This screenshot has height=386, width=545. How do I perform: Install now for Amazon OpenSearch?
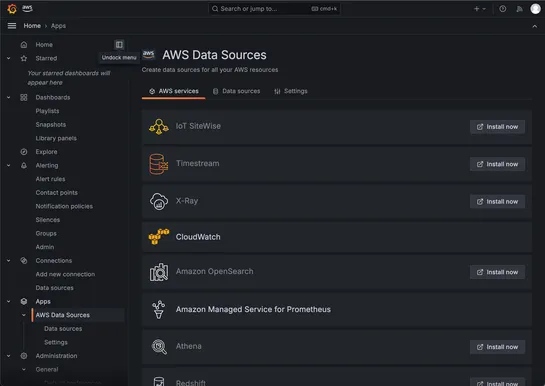[497, 272]
